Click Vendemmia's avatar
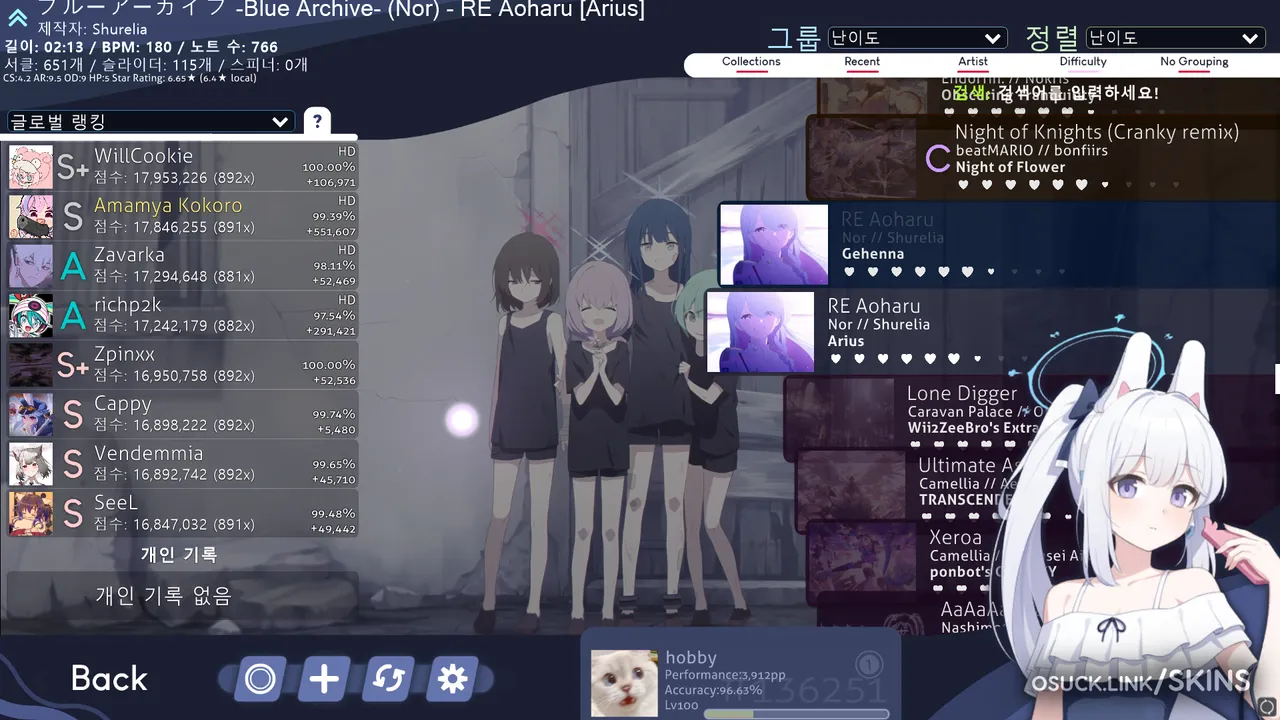Screen dimensions: 1280x720 pyautogui.click(x=31, y=464)
